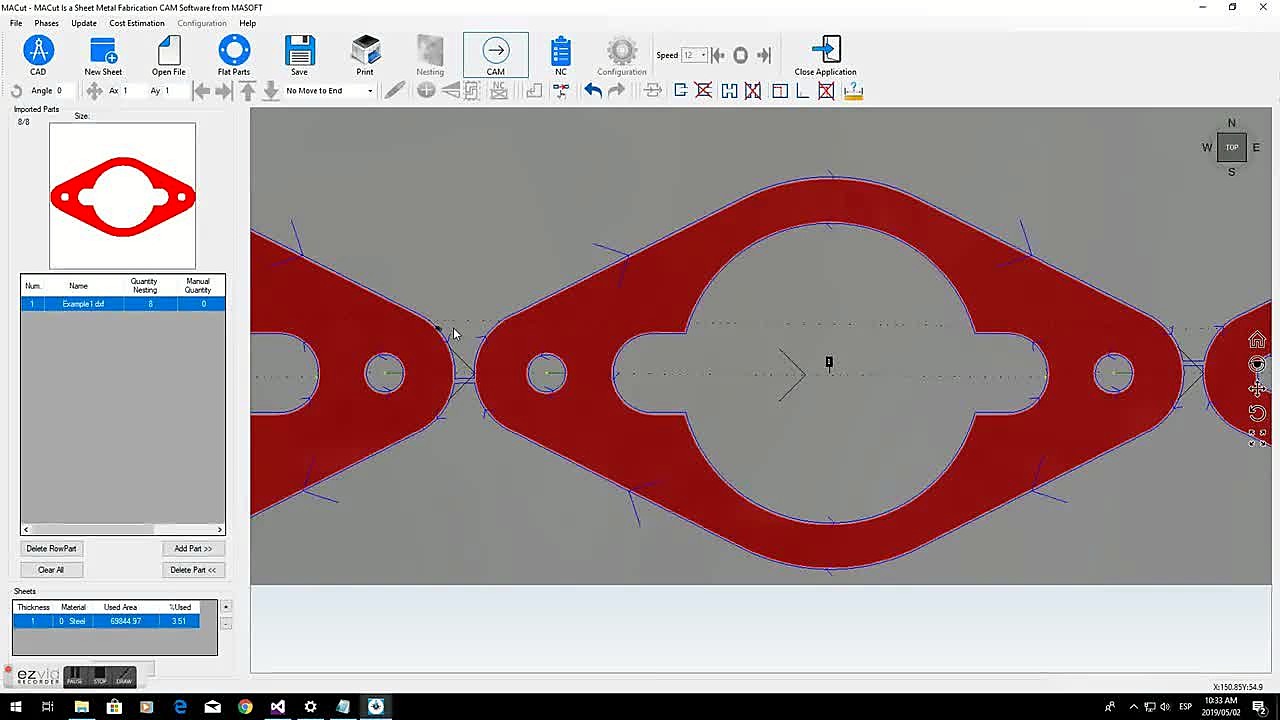Open the Draw tool in ezvid recorder
1280x720 pixels.
click(x=124, y=677)
